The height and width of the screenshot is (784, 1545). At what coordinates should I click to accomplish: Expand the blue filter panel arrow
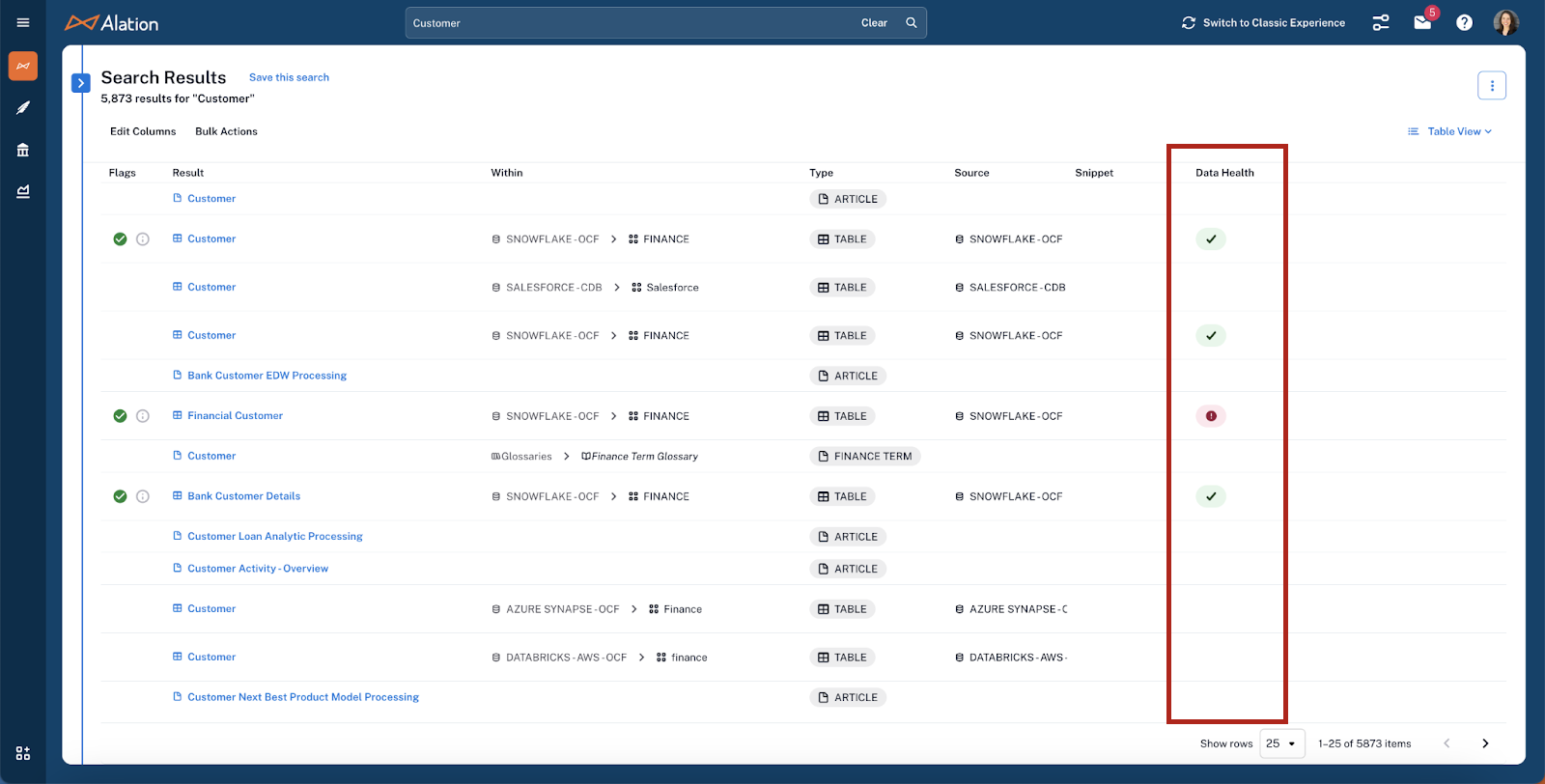click(x=81, y=83)
